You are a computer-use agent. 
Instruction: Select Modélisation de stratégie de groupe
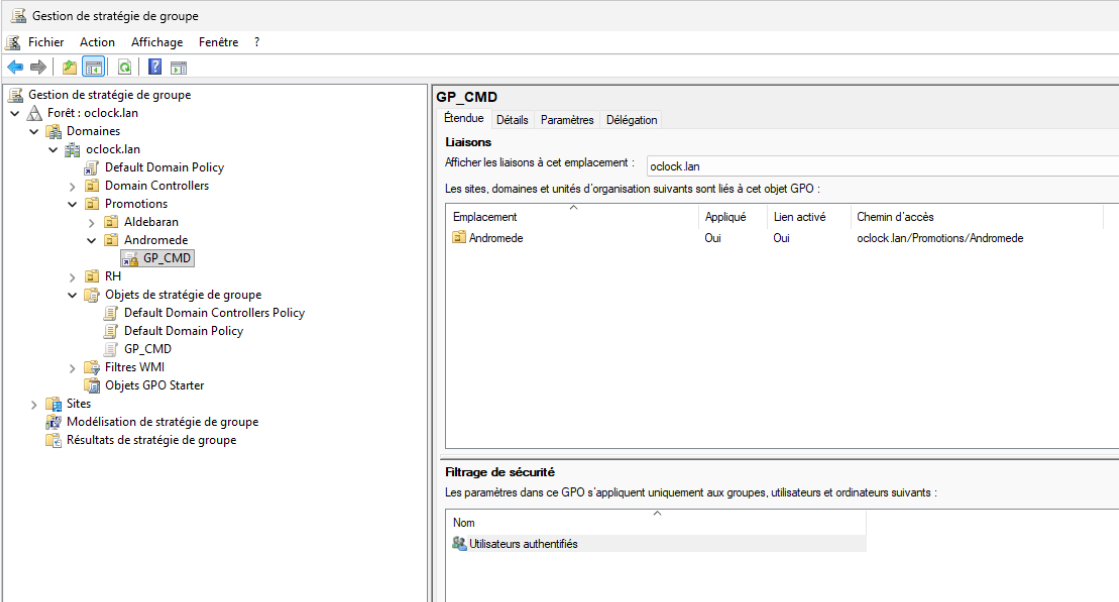tap(162, 422)
